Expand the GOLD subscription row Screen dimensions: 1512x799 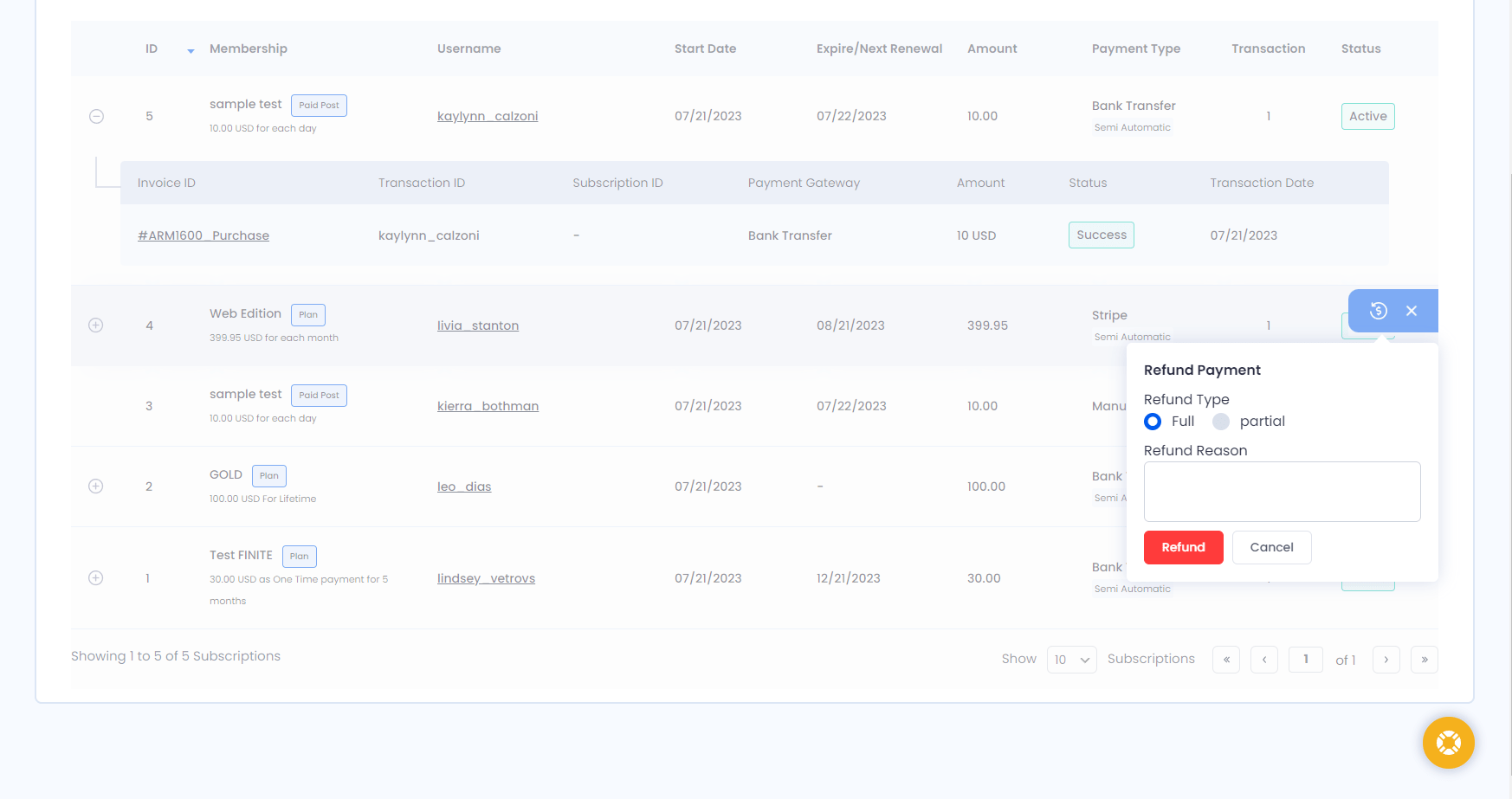click(x=96, y=486)
